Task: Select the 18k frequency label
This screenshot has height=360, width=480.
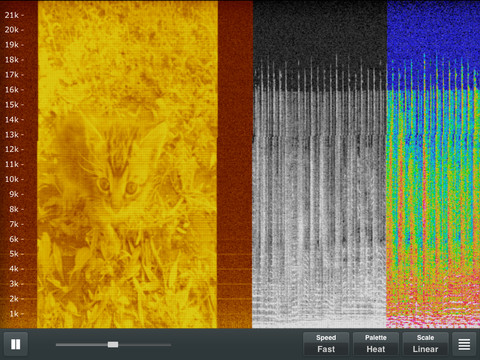Action: click(12, 60)
